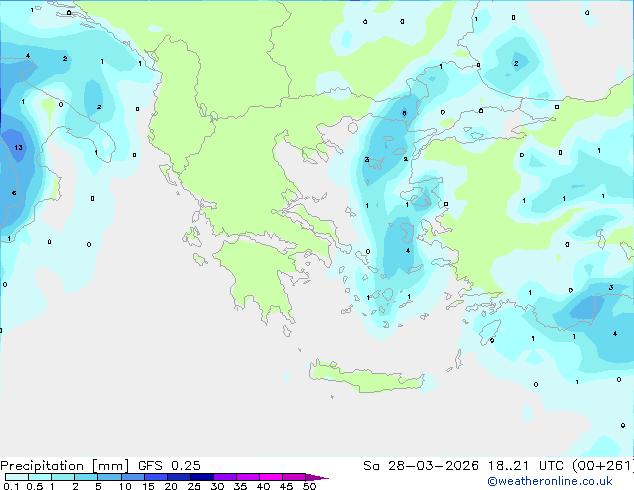Click the 40–45 mm magenta swatch
The image size is (634, 490).
pos(271,477)
